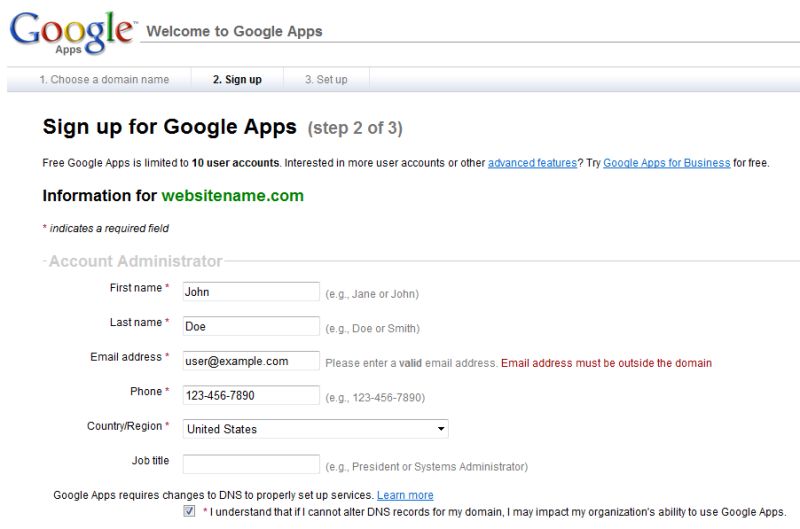Open the DNS 'Learn more' link

pos(405,495)
